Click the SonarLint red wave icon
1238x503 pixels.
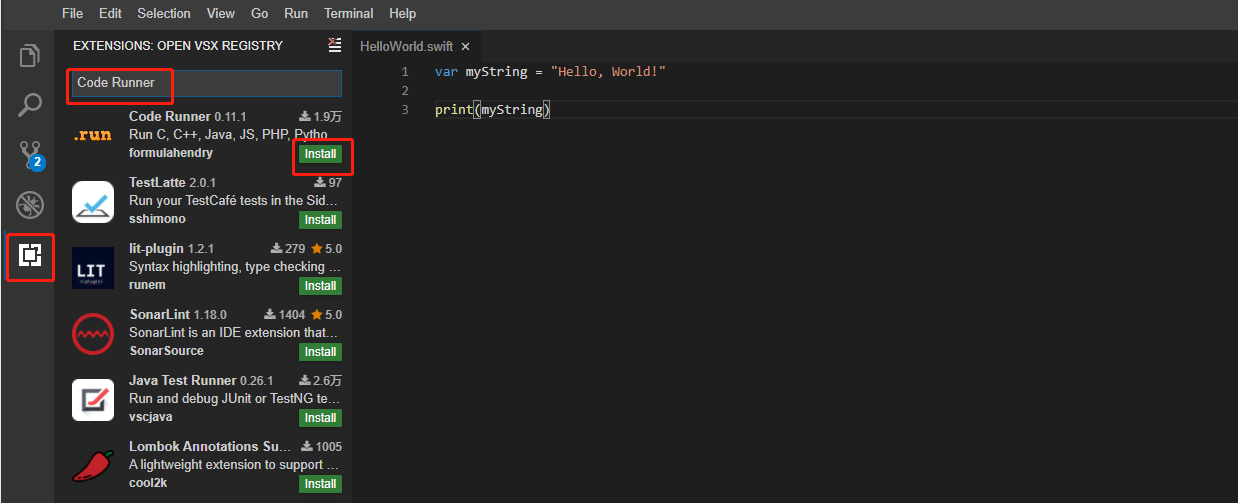[x=93, y=334]
